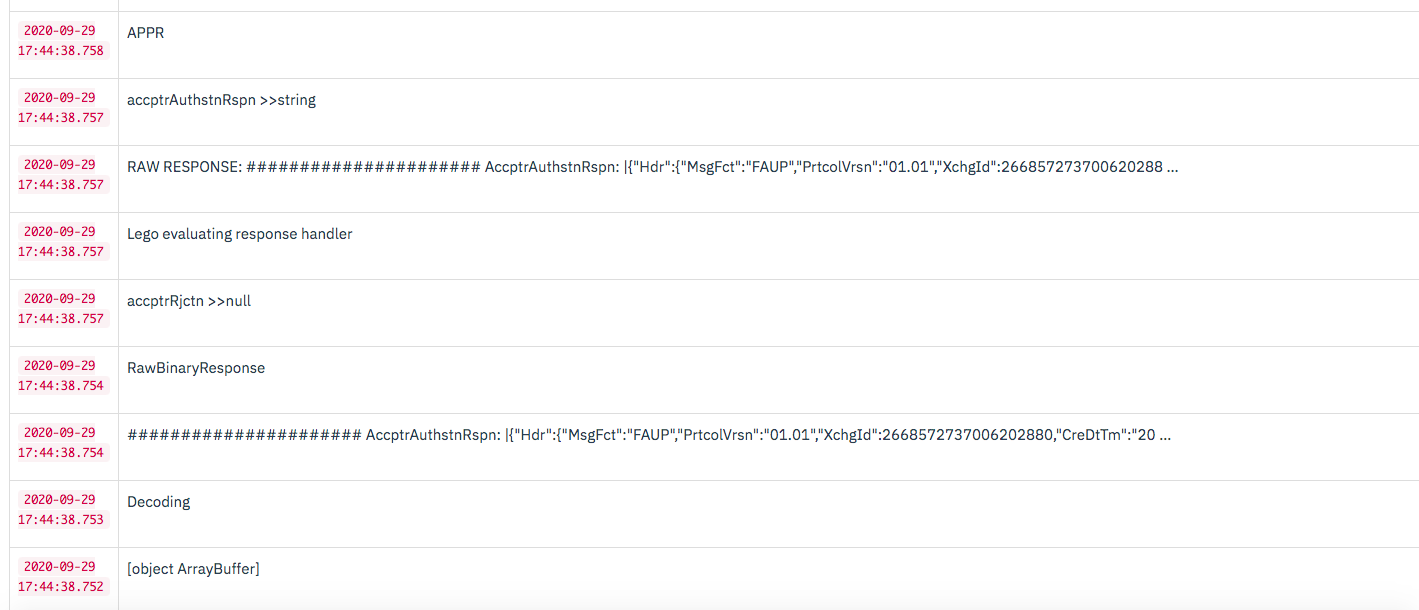
Task: Select accptrRjctn >>null log entry
Action: (x=189, y=301)
